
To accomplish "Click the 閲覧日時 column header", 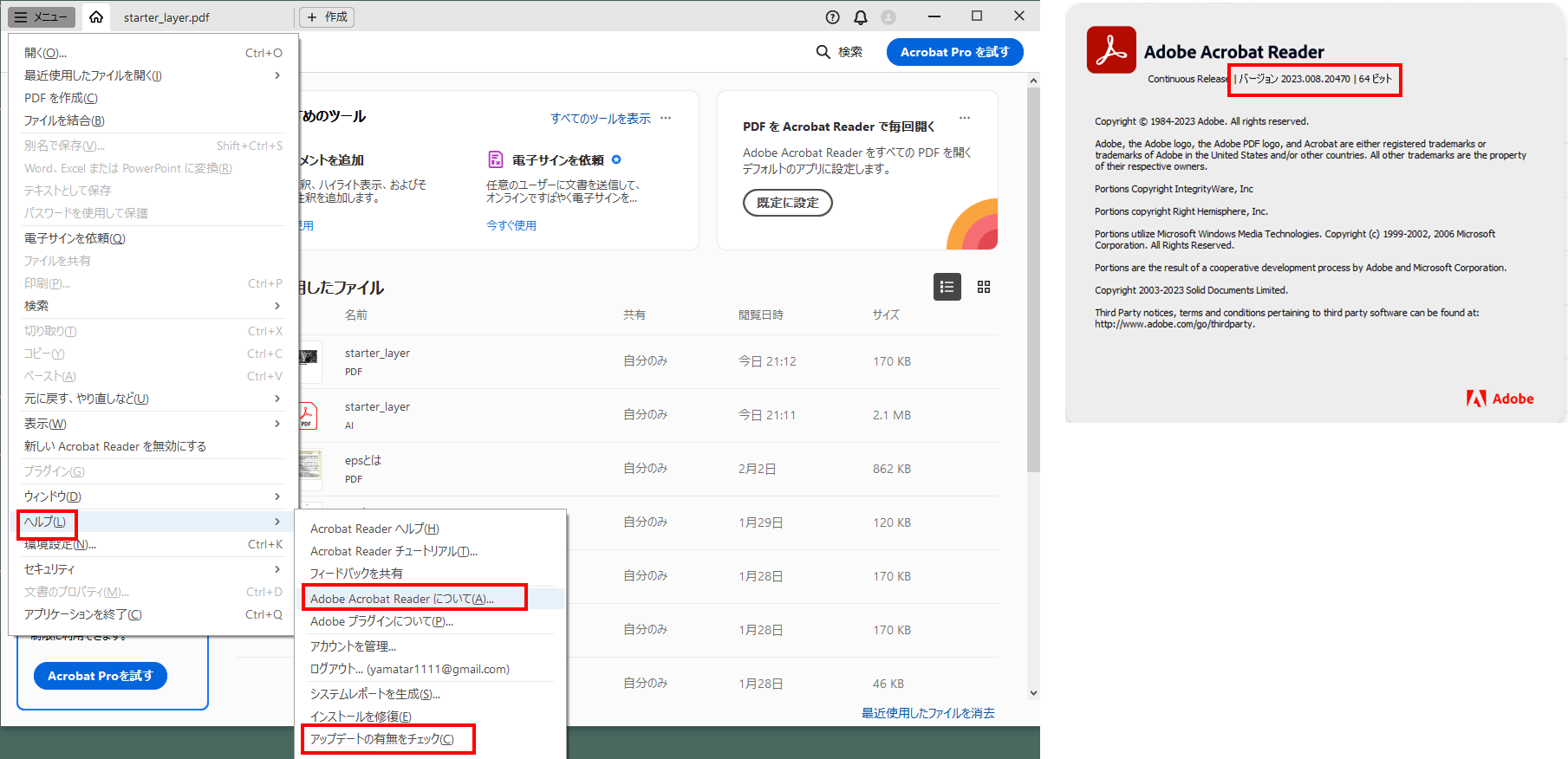I will (761, 315).
